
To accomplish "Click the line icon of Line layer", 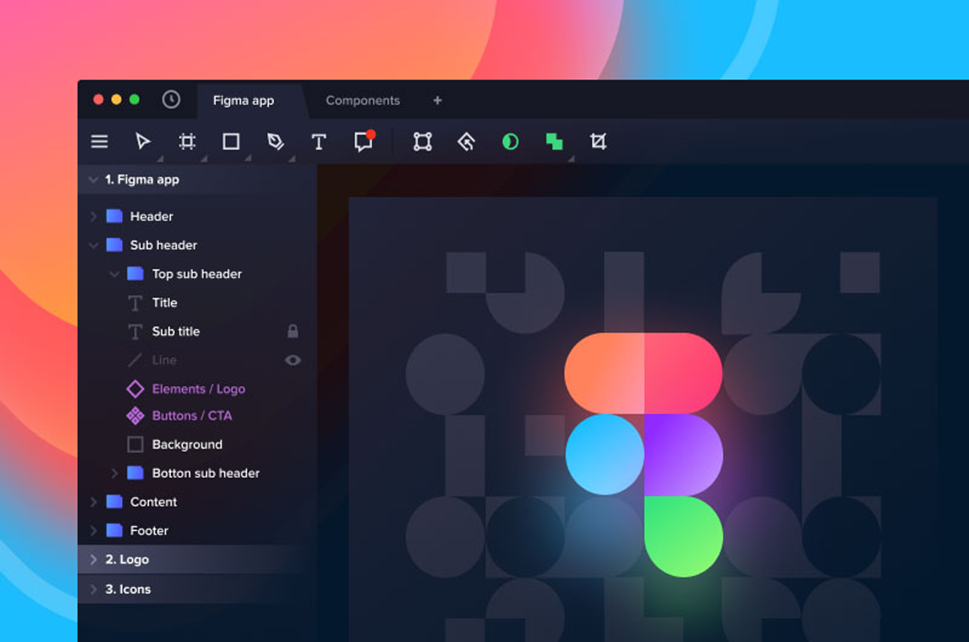I will [x=135, y=360].
